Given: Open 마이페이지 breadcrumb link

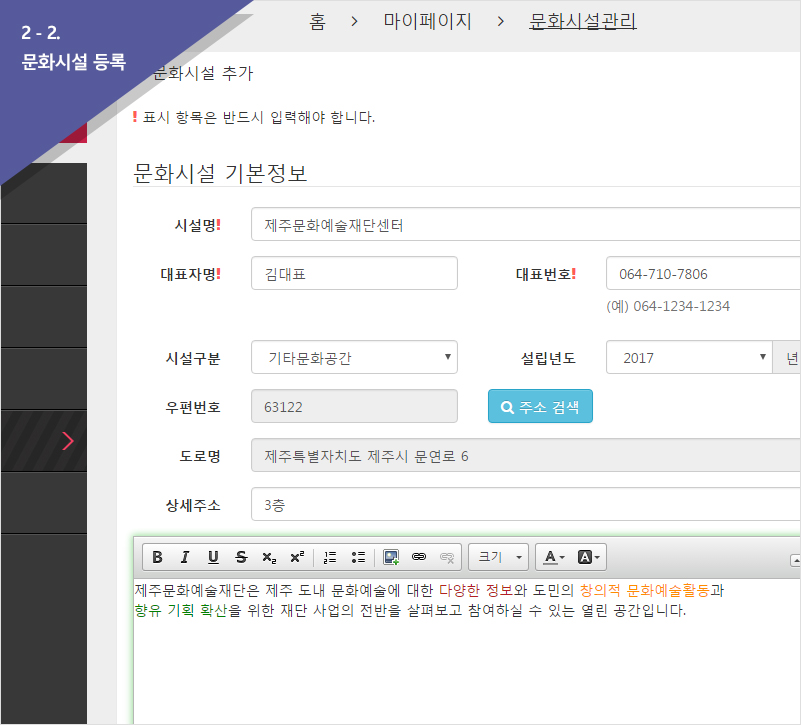Looking at the screenshot, I should pos(428,21).
